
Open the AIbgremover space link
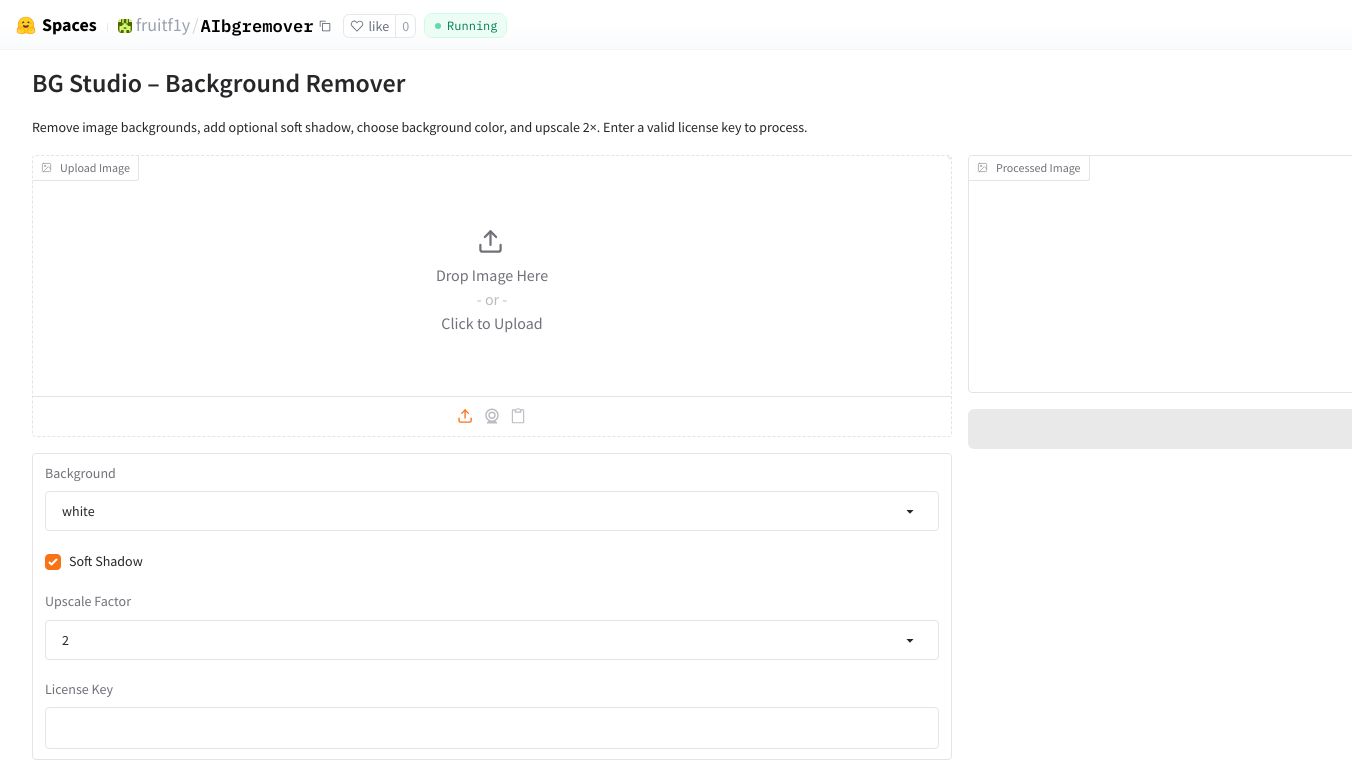(x=256, y=26)
